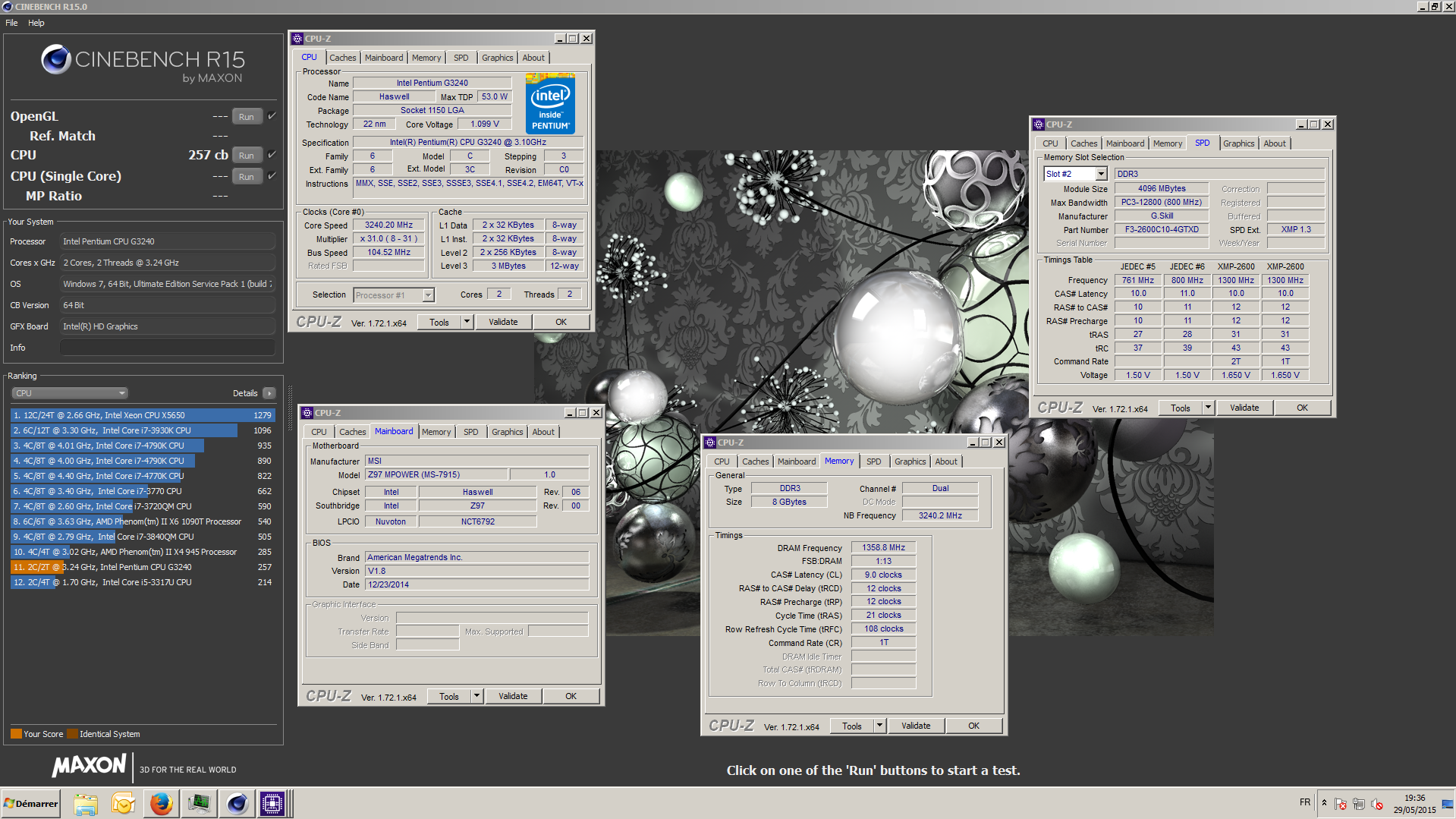Image resolution: width=1456 pixels, height=819 pixels.
Task: Select the CPU tab in the Memory window
Action: click(x=722, y=461)
